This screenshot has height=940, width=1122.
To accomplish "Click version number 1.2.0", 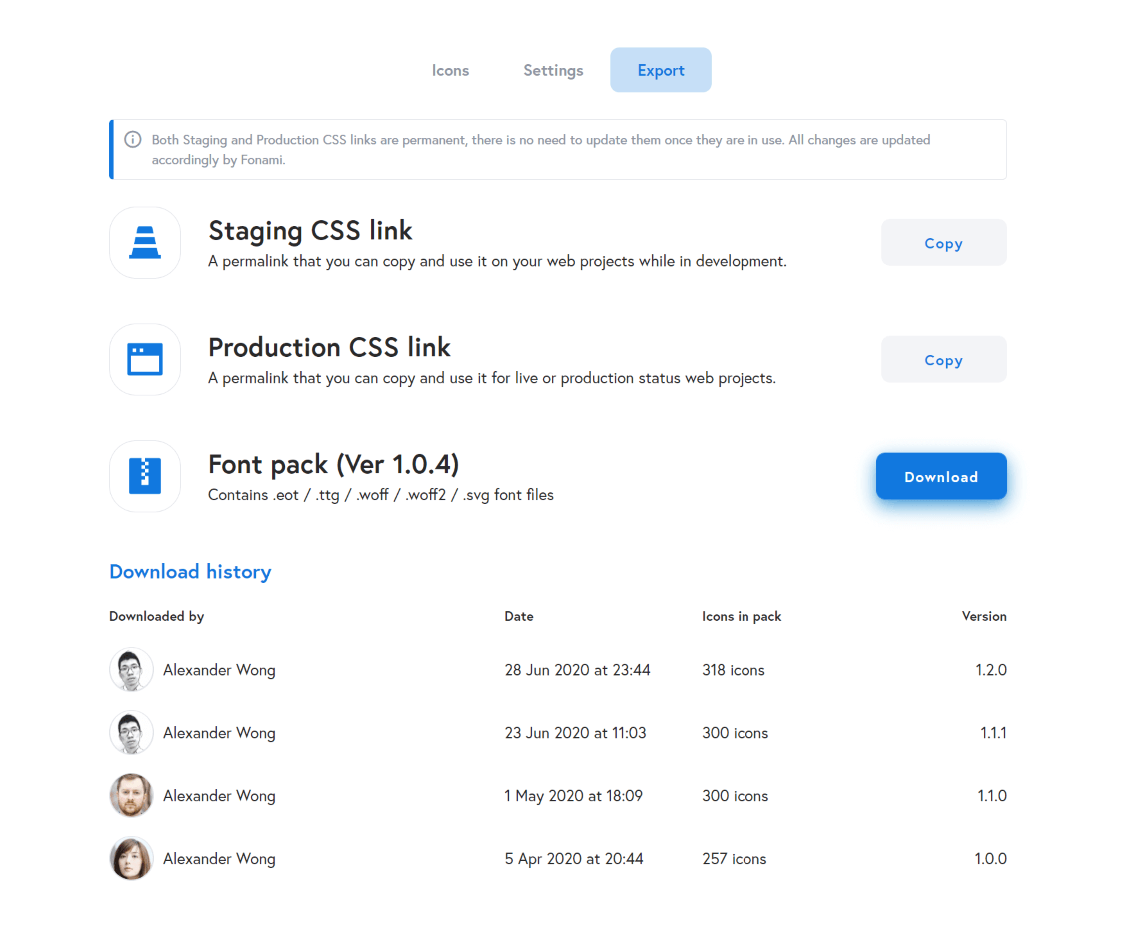I will pos(991,670).
